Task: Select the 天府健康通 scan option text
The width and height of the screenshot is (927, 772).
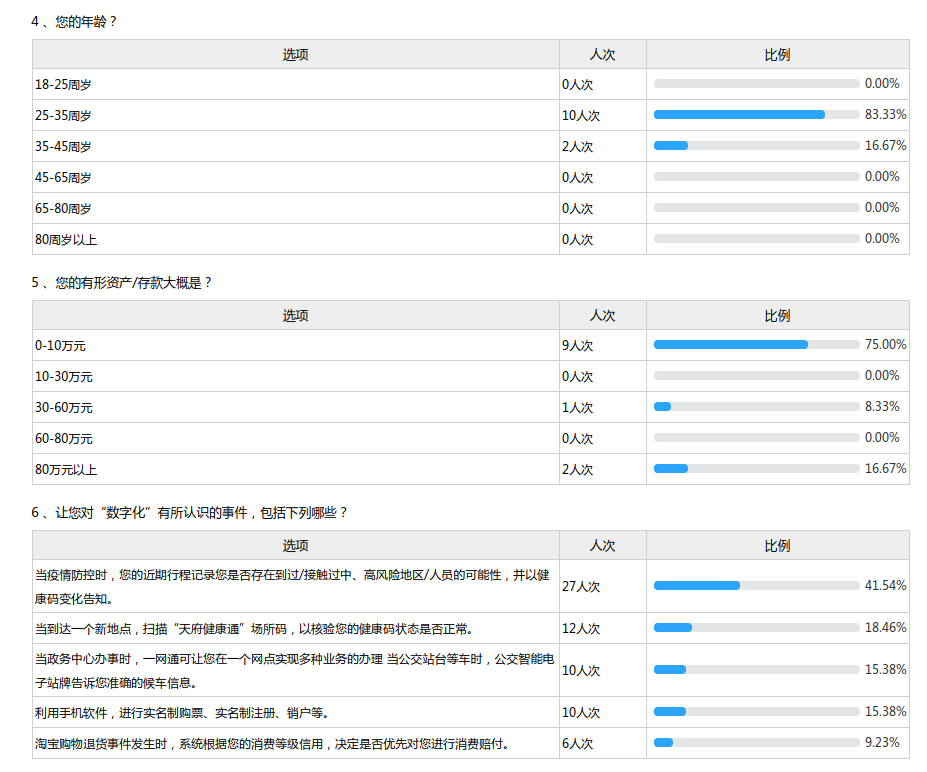Action: pos(254,629)
